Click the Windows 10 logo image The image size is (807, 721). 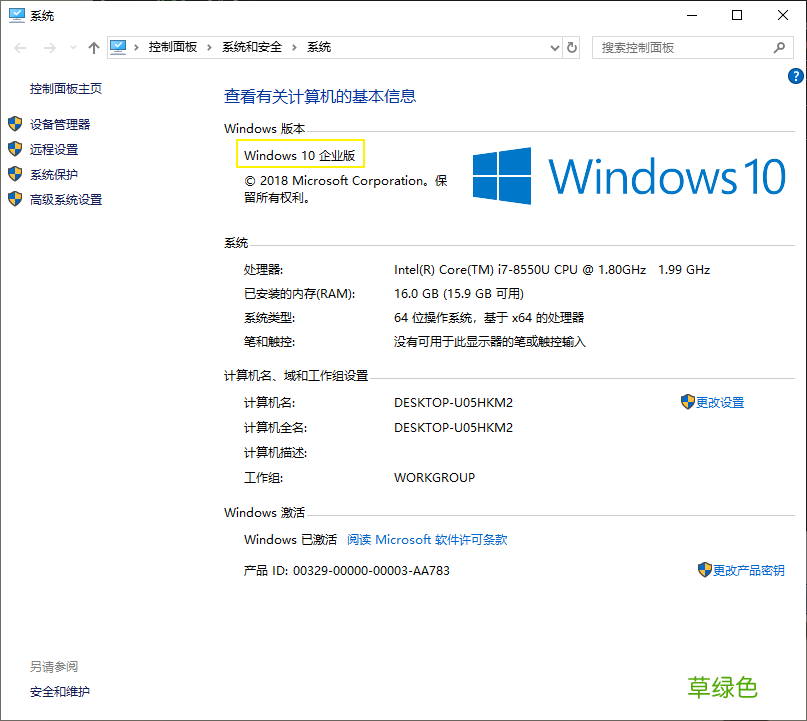629,176
